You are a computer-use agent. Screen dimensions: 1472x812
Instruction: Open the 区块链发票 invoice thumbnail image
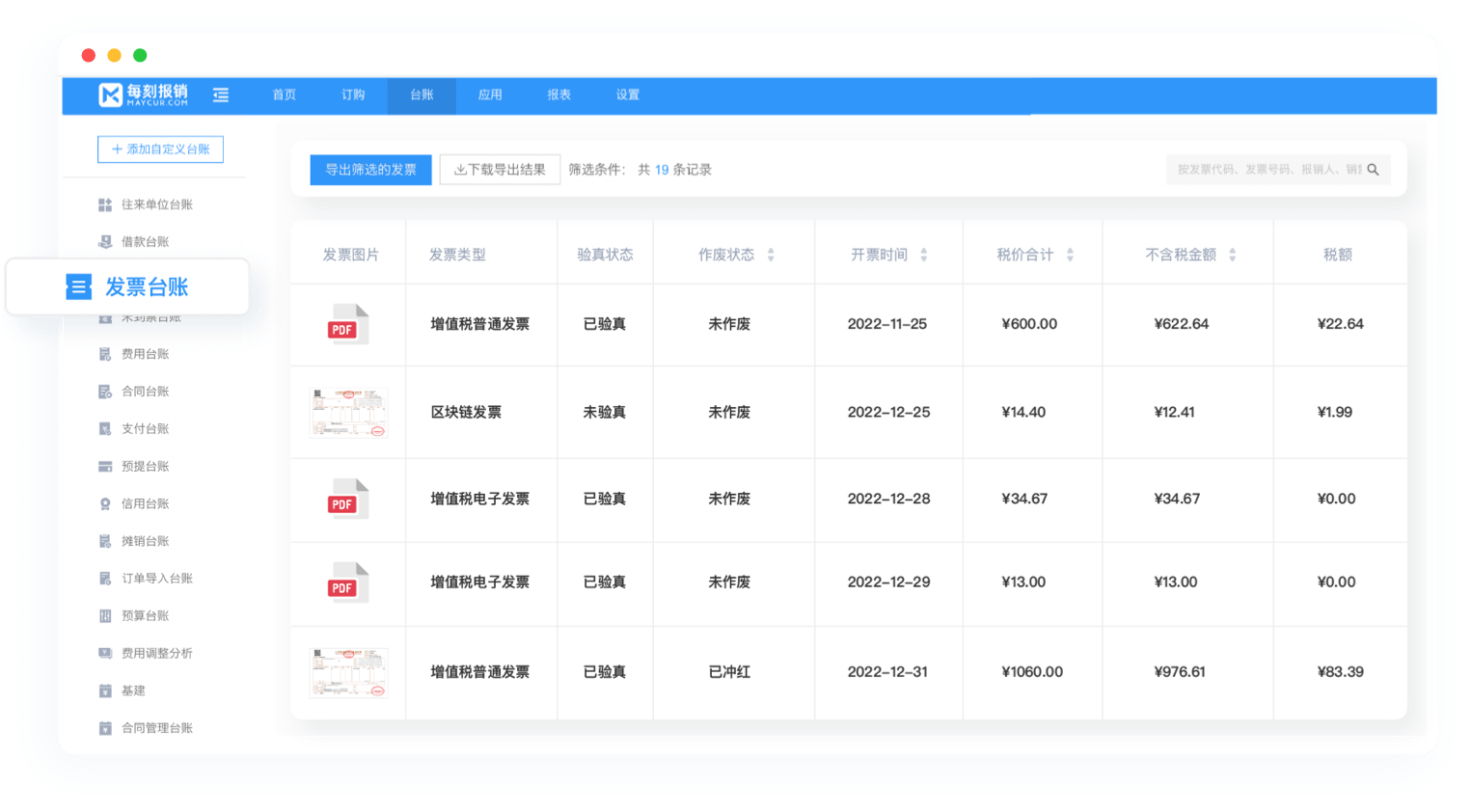click(348, 413)
